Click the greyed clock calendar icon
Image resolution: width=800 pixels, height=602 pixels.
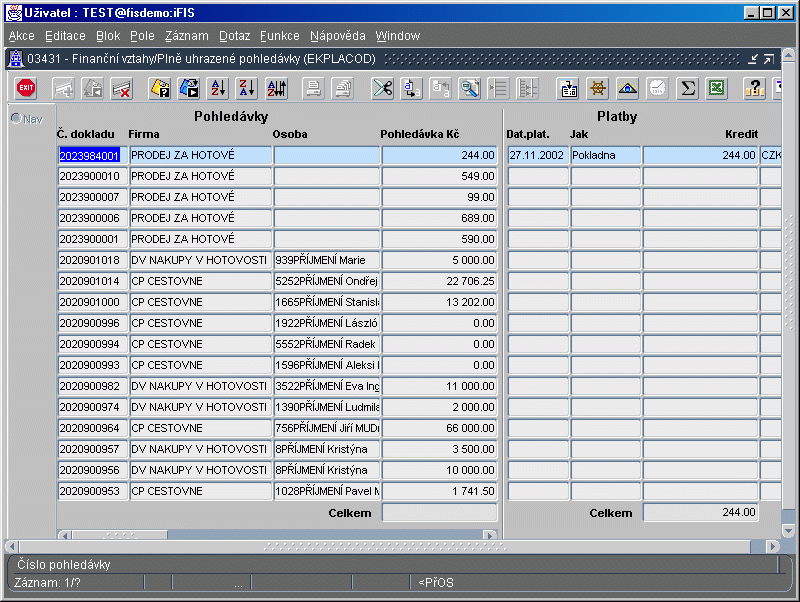[657, 89]
